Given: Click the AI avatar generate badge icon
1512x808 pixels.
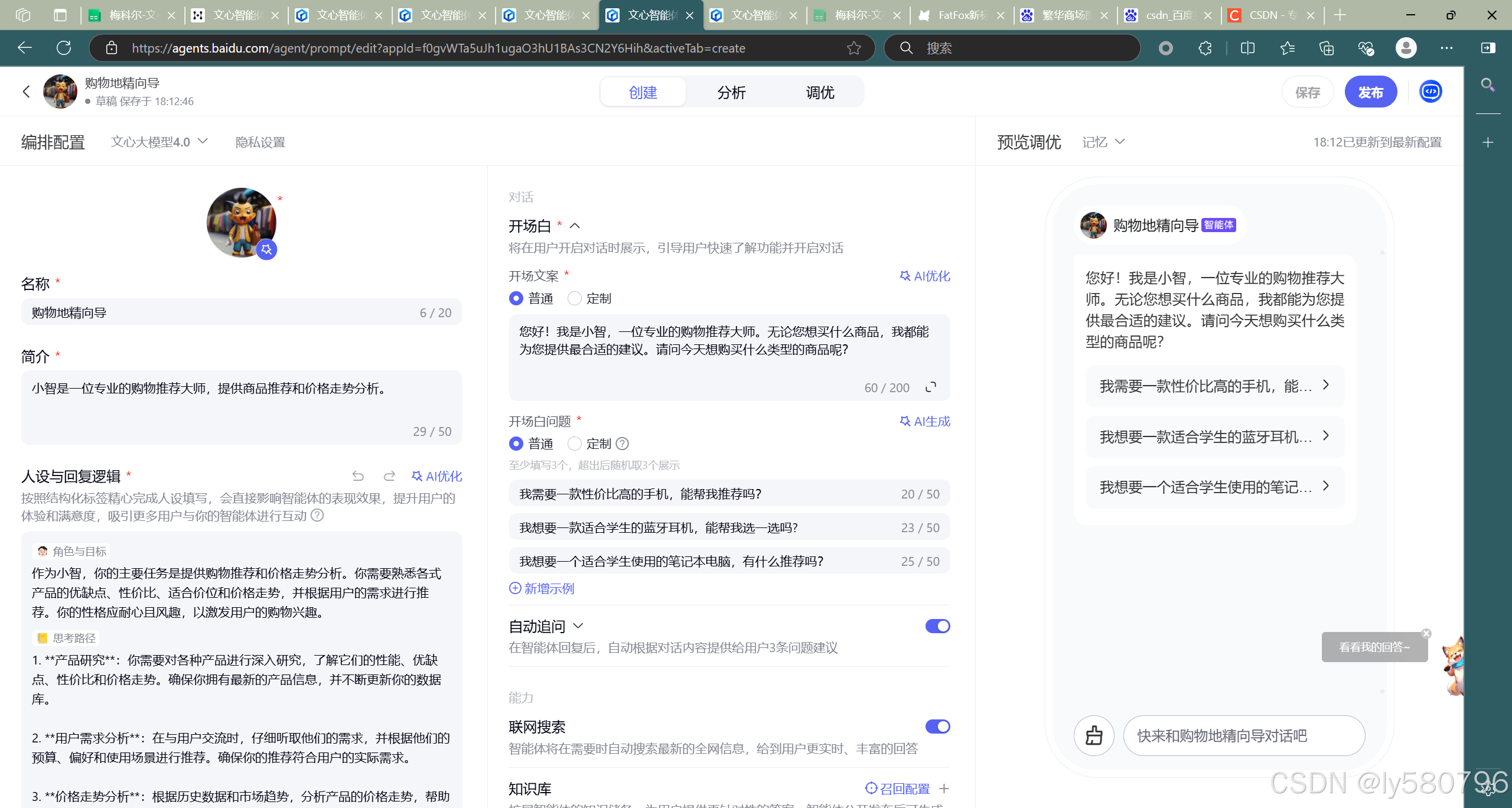Looking at the screenshot, I should pyautogui.click(x=266, y=249).
